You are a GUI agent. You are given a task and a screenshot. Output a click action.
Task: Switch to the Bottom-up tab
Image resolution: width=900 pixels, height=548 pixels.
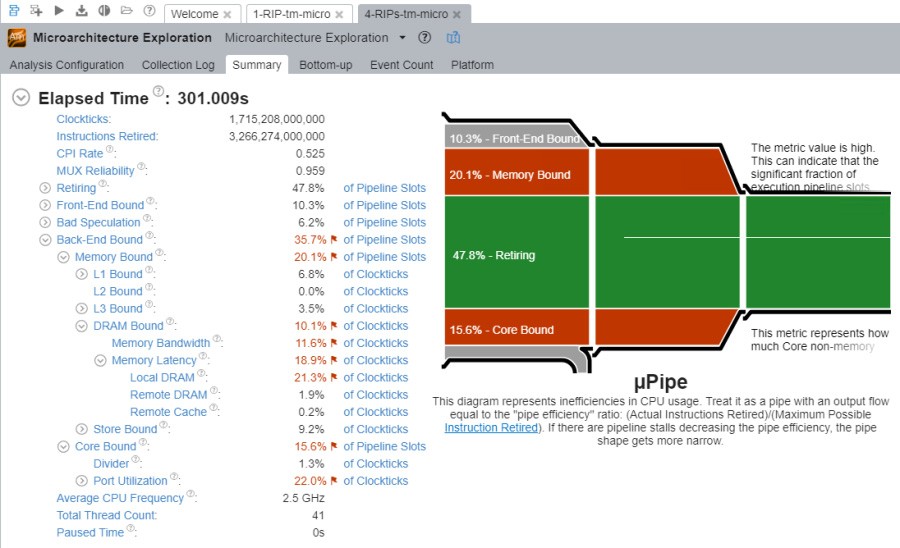(x=325, y=65)
